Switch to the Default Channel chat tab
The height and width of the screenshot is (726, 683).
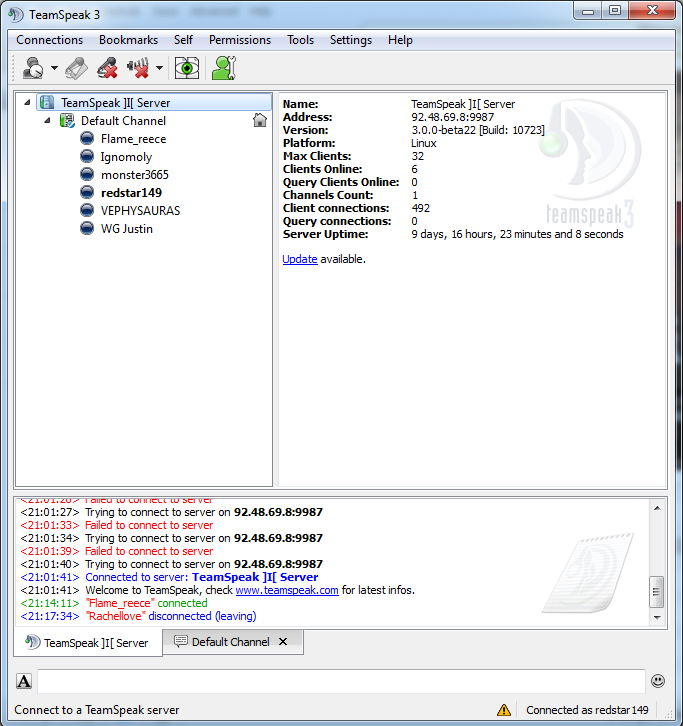[x=231, y=642]
